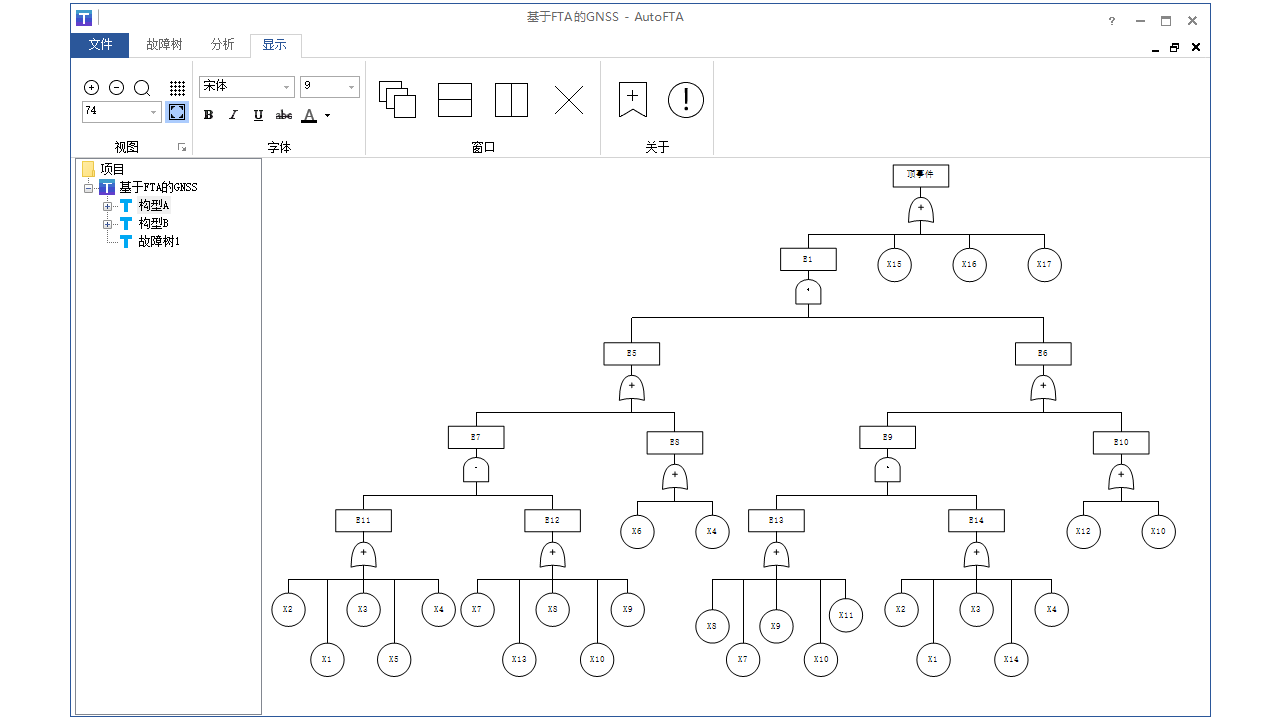Image resolution: width=1280 pixels, height=720 pixels.
Task: Open the 视图 group dialog launcher
Action: [x=182, y=147]
